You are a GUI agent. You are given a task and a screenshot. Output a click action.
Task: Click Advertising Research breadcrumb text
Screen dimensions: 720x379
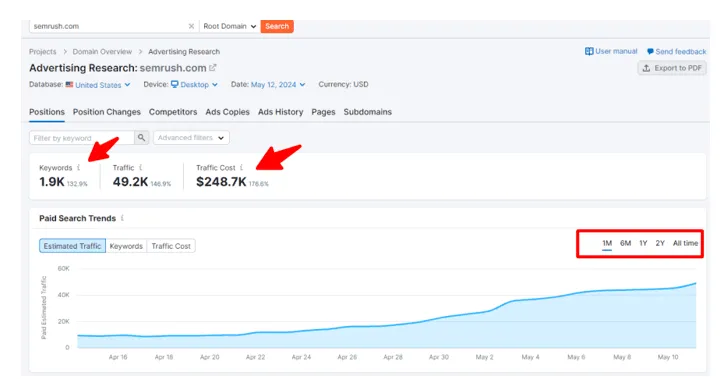184,52
